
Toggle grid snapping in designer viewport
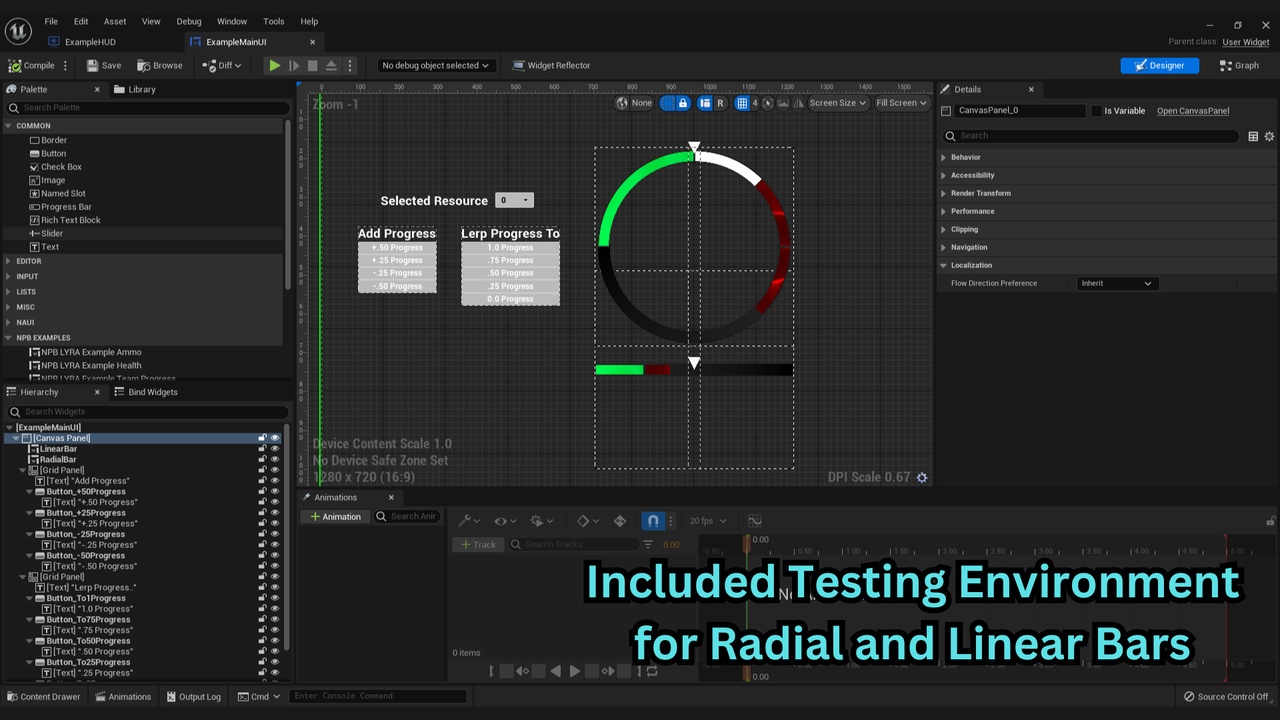point(742,103)
